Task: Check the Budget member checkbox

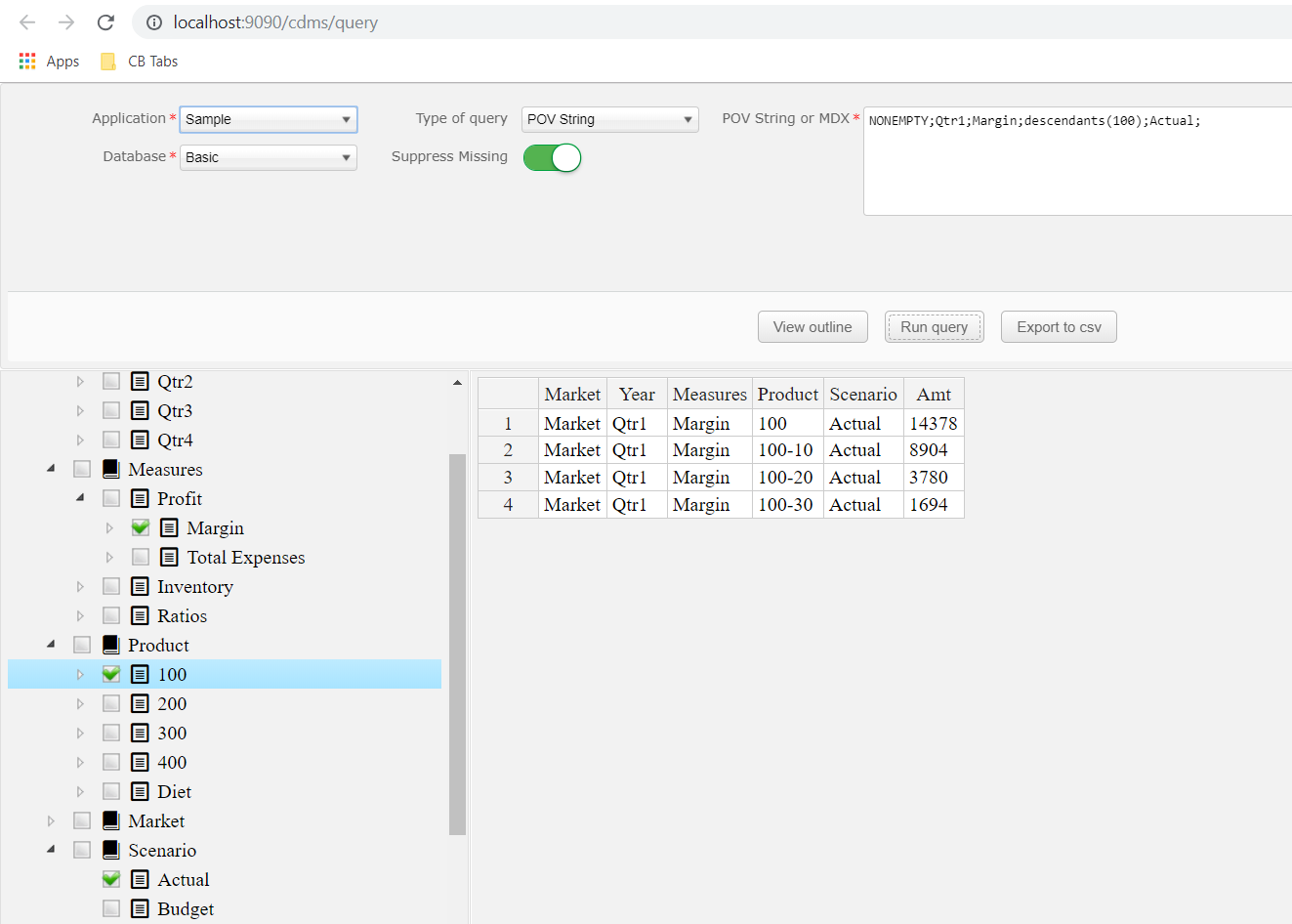Action: pos(110,907)
